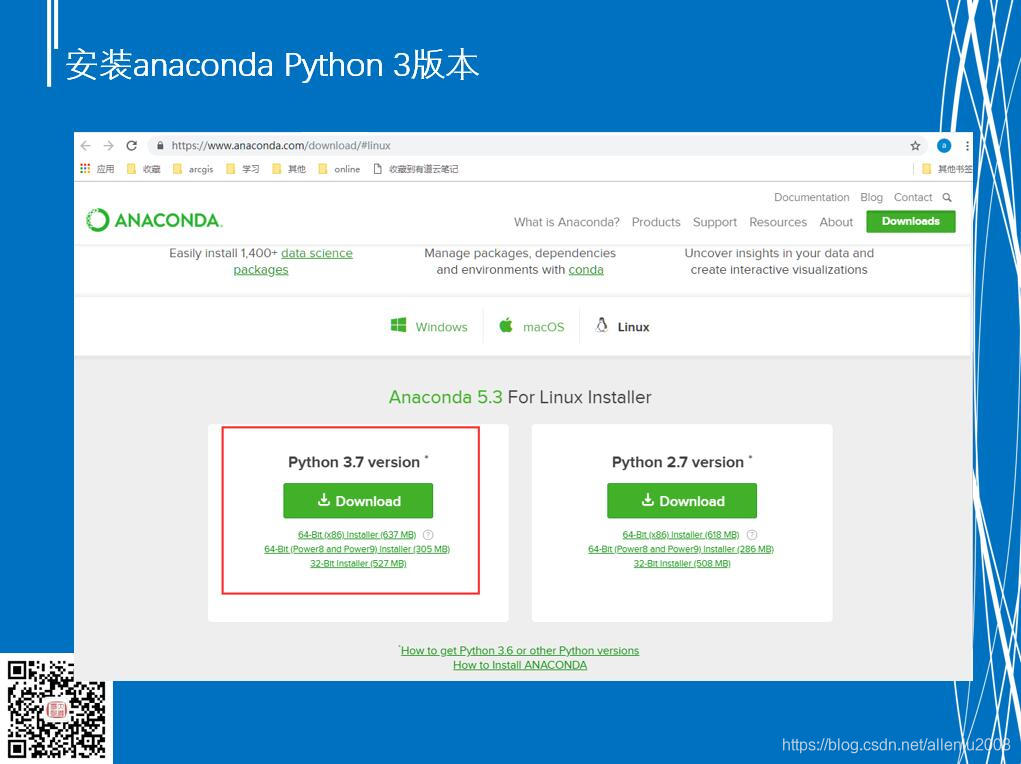
Task: Click help icon beside 618 MB installer
Action: [x=751, y=535]
